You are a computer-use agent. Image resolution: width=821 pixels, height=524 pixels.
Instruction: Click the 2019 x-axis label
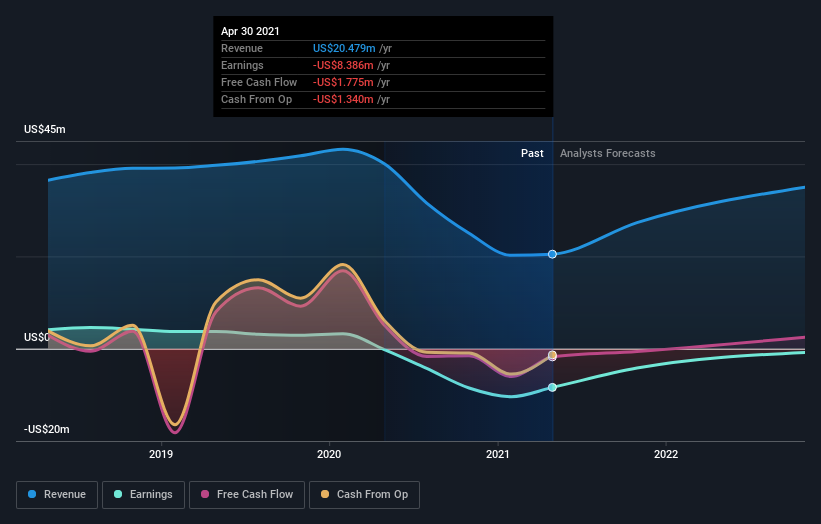pos(161,454)
